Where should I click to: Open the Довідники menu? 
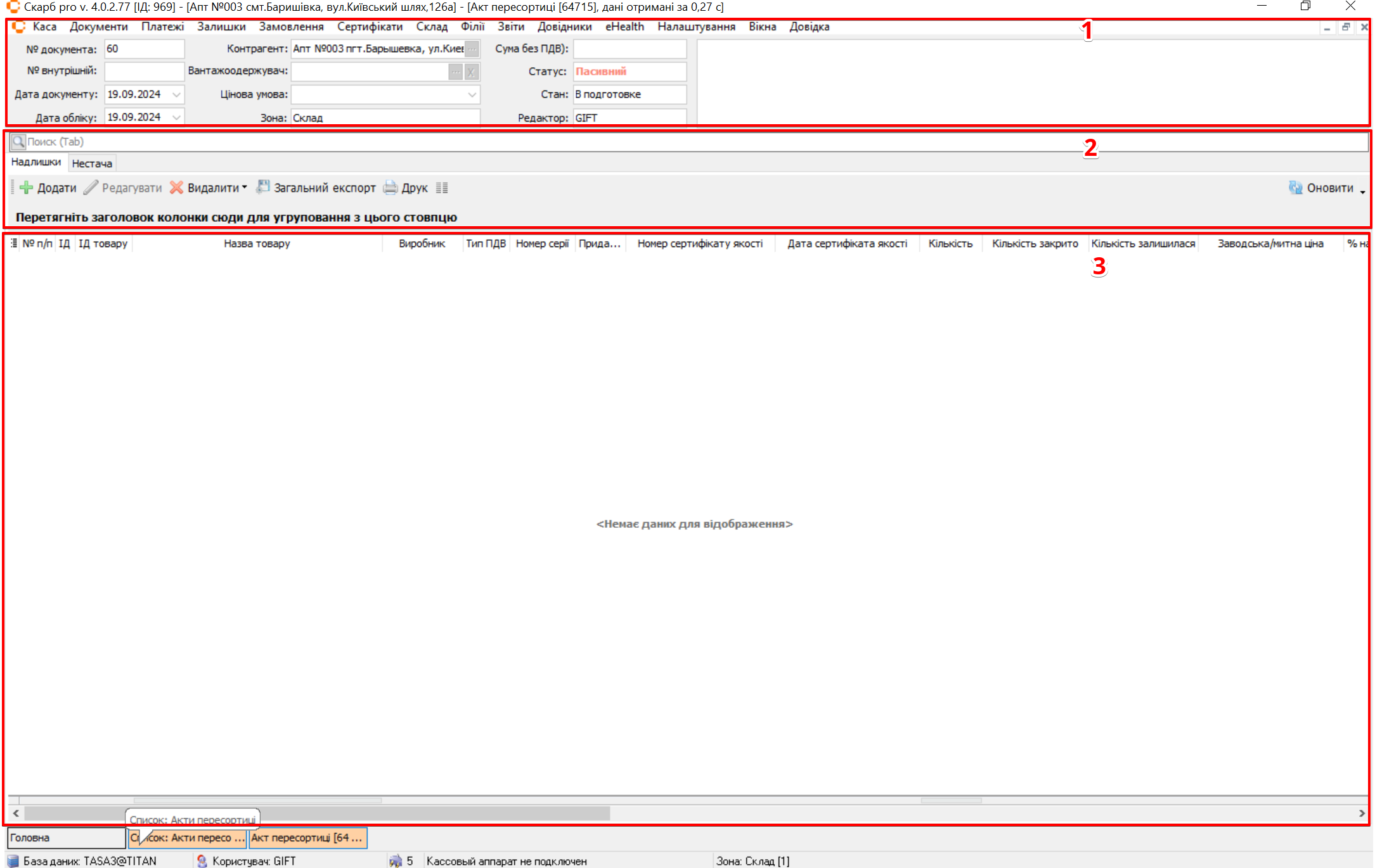(x=564, y=27)
